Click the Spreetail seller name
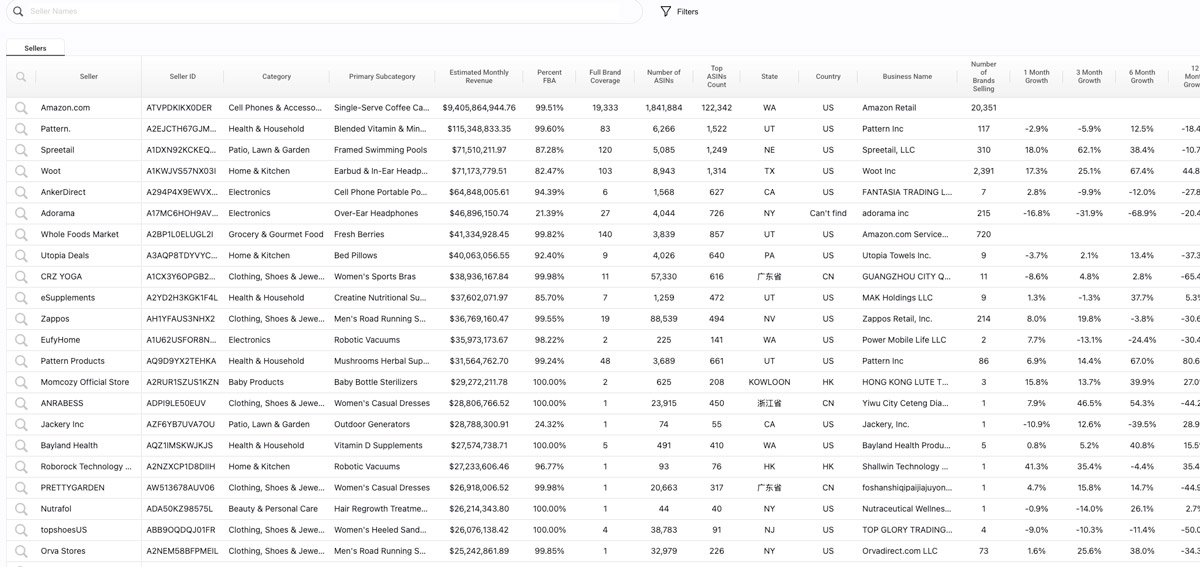1200x567 pixels. 58,150
